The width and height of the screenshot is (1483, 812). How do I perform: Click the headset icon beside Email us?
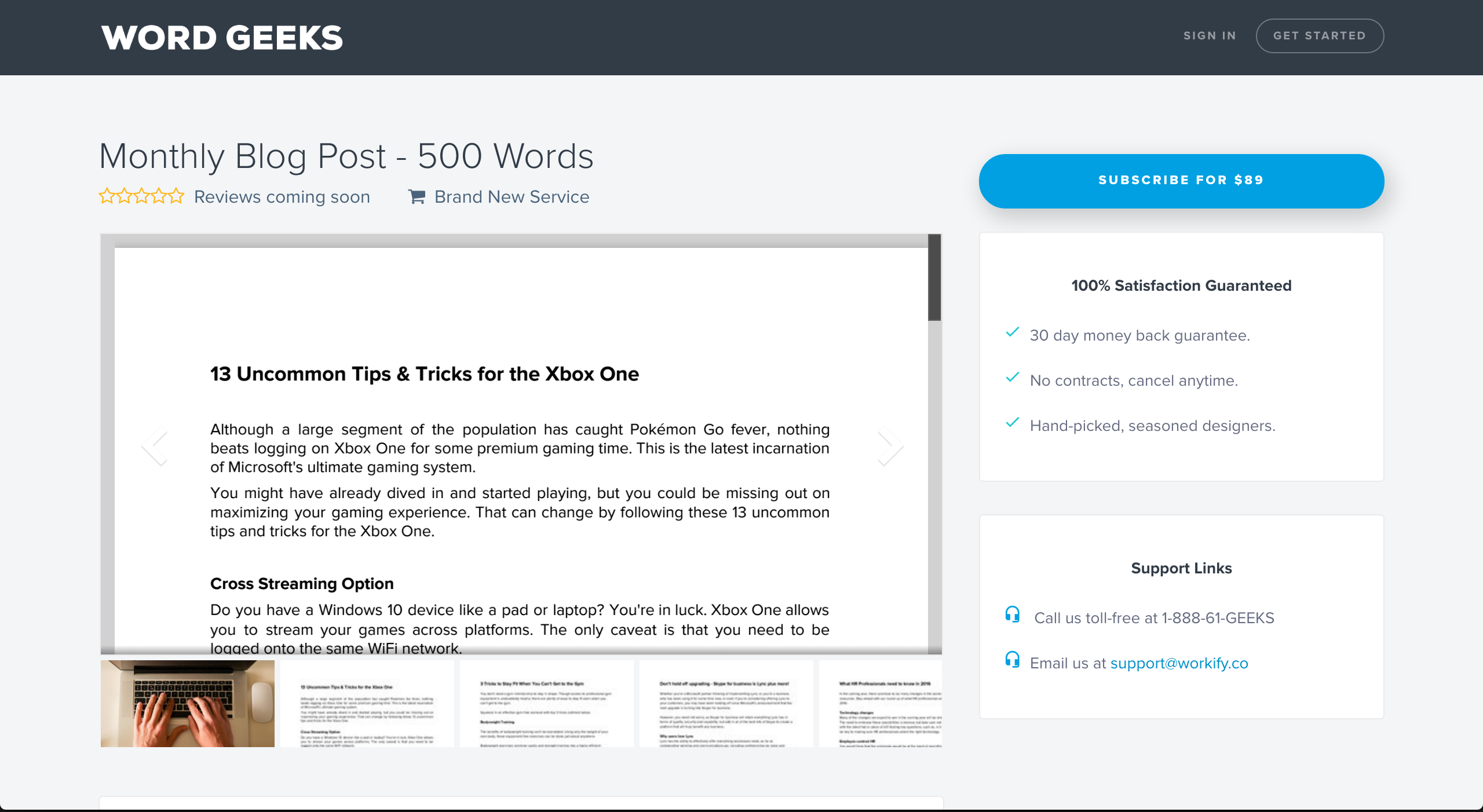pyautogui.click(x=1012, y=660)
